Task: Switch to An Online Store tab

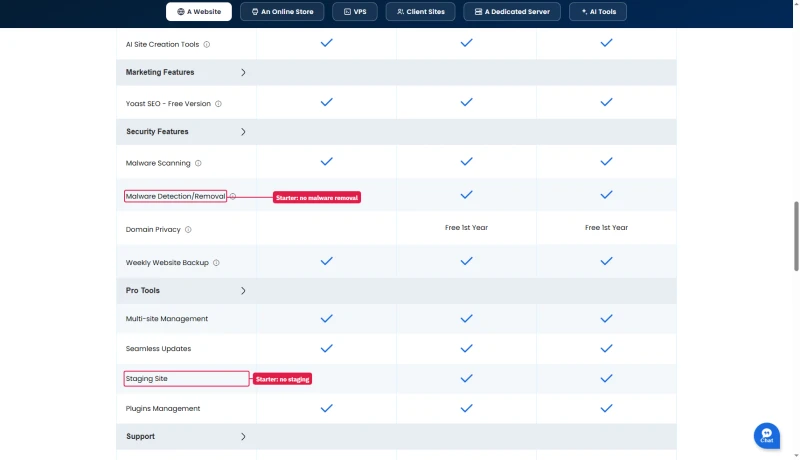Action: coord(282,12)
